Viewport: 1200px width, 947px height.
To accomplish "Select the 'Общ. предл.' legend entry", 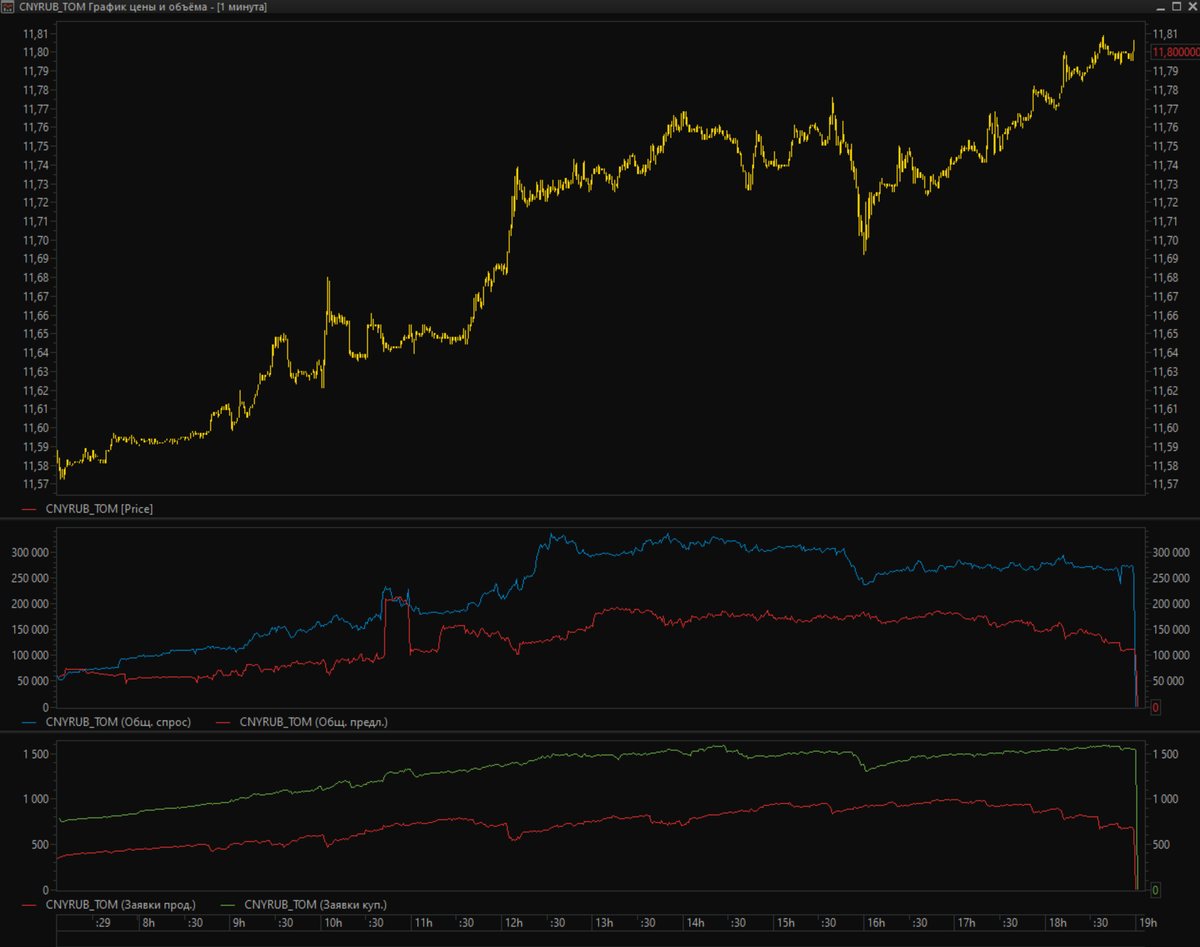I will (x=302, y=721).
